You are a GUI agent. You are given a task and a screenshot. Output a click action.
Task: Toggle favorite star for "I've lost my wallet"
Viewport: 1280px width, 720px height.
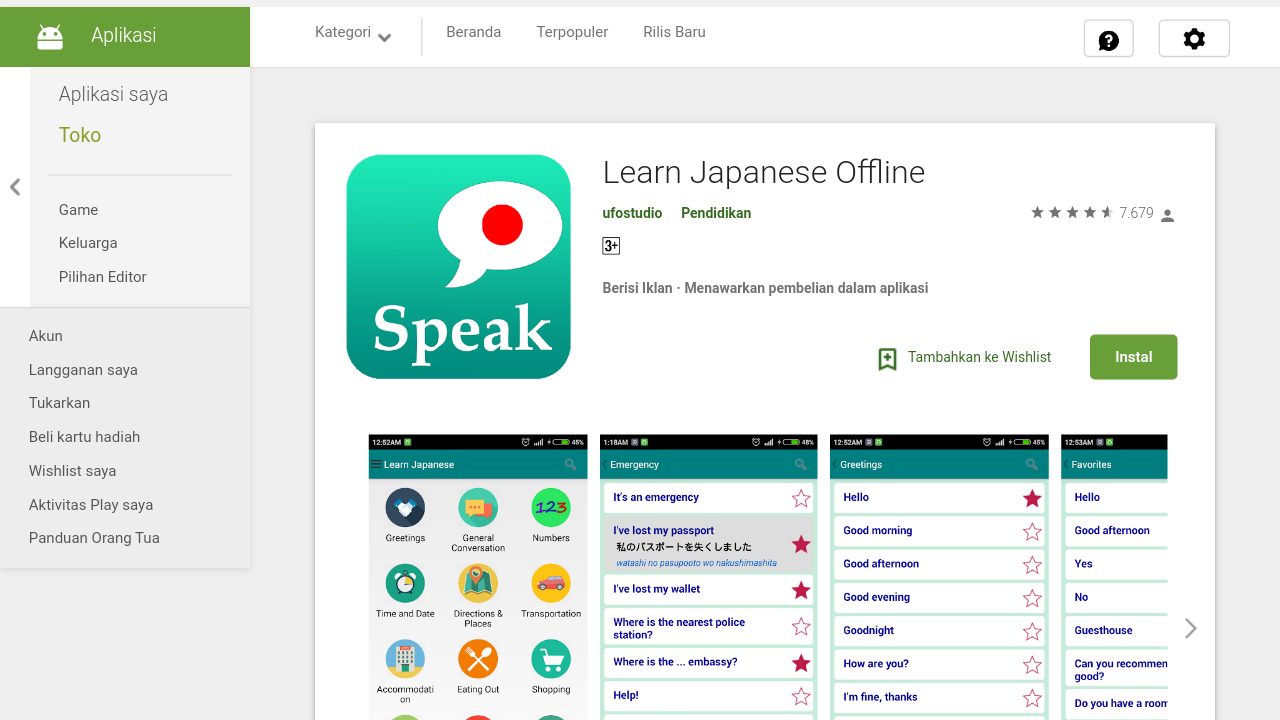pos(801,590)
